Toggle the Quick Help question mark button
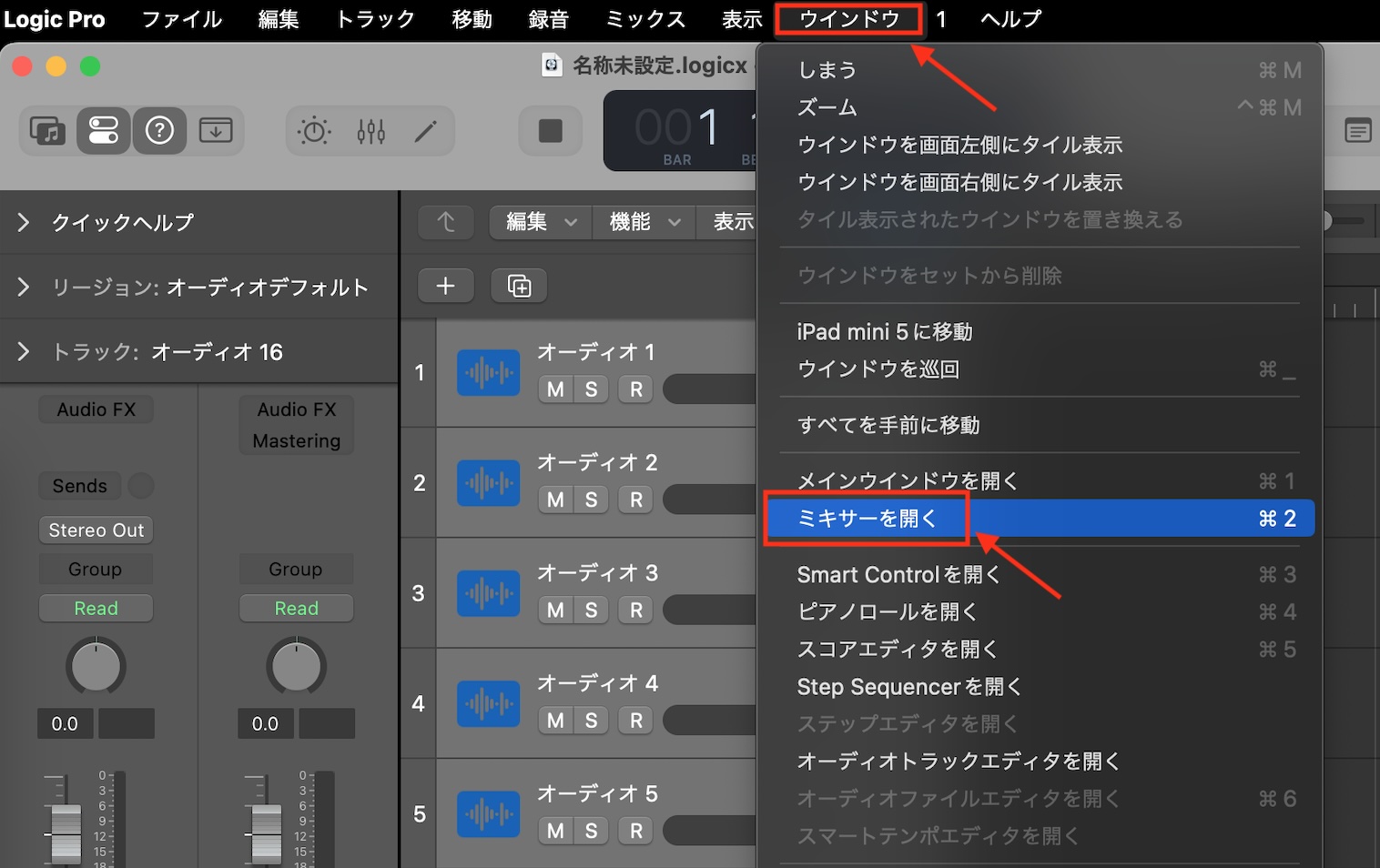This screenshot has width=1380, height=868. click(159, 131)
